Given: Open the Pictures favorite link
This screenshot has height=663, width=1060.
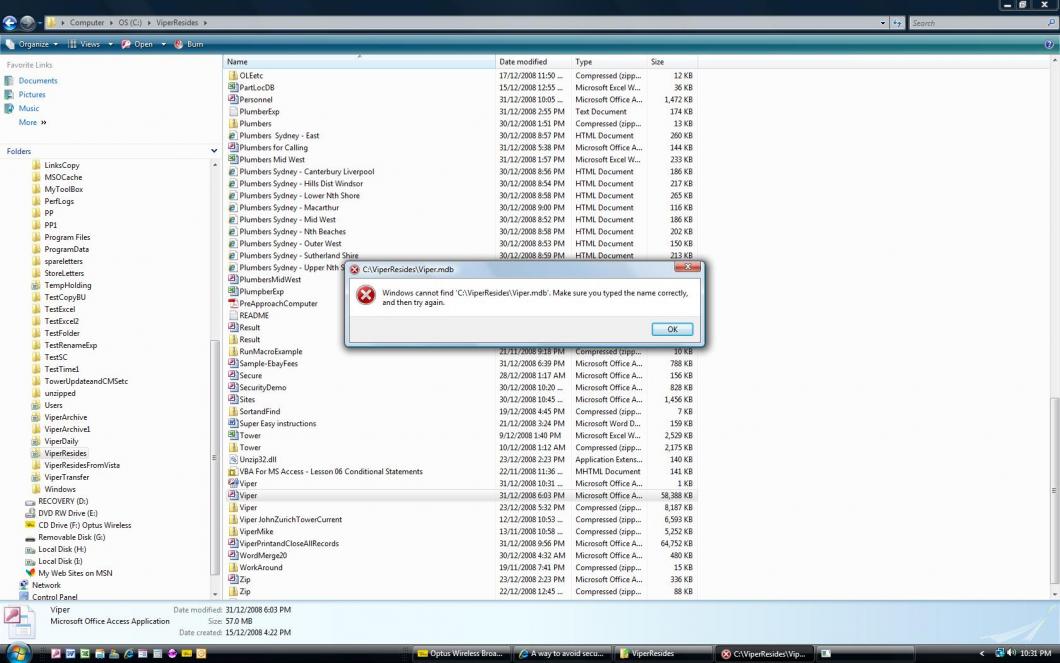Looking at the screenshot, I should [32, 95].
